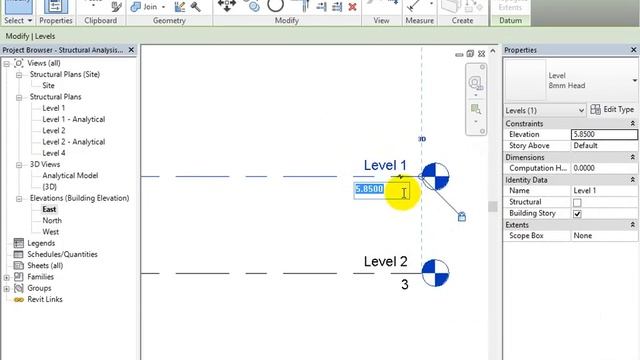The height and width of the screenshot is (360, 640).
Task: Open the Select panel dropdown
Action: [30, 20]
